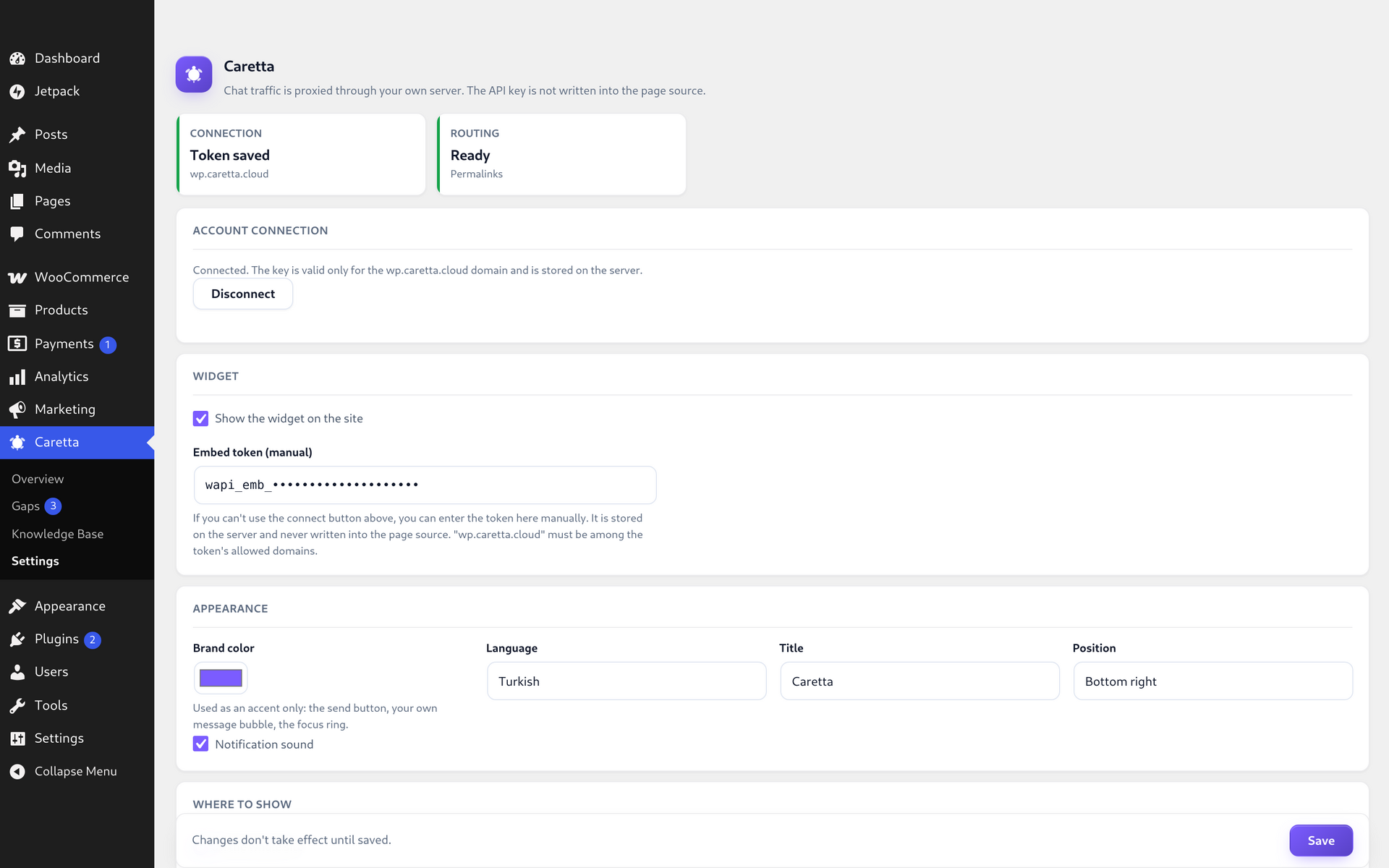The width and height of the screenshot is (1389, 868).
Task: Click the Media library icon
Action: tap(17, 169)
